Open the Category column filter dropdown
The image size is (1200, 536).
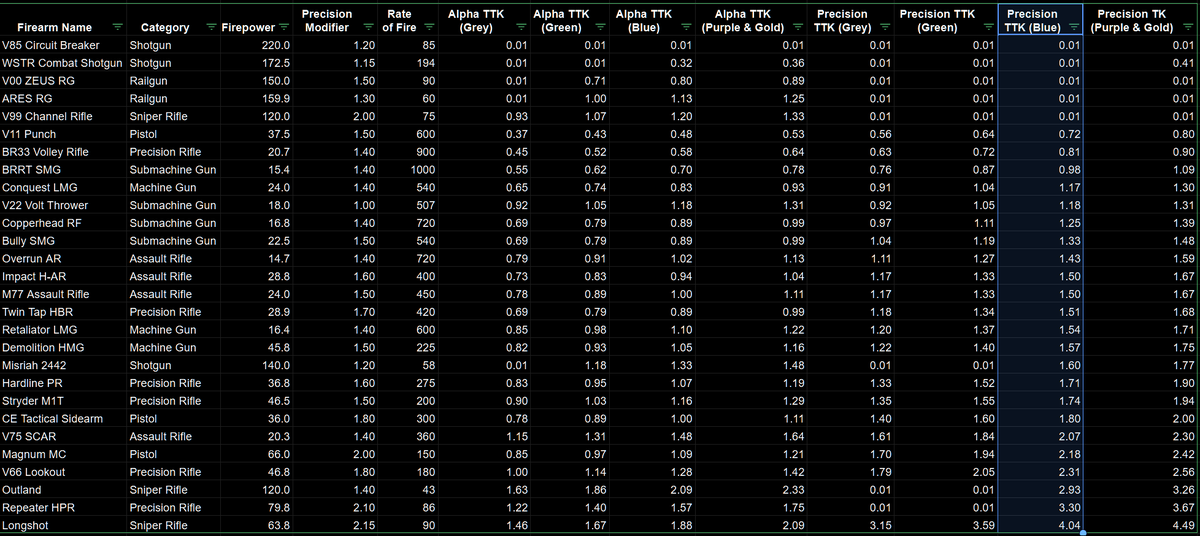210,27
